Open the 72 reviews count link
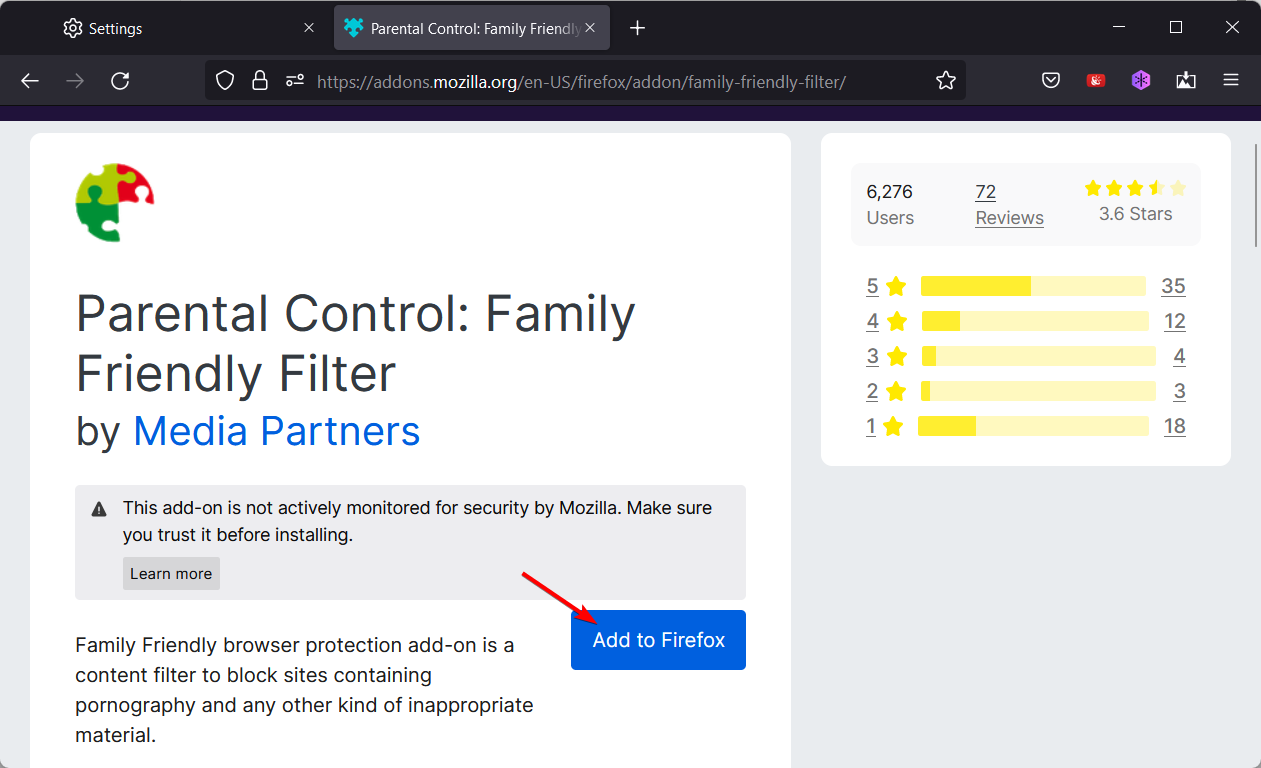This screenshot has width=1261, height=768. click(x=986, y=192)
